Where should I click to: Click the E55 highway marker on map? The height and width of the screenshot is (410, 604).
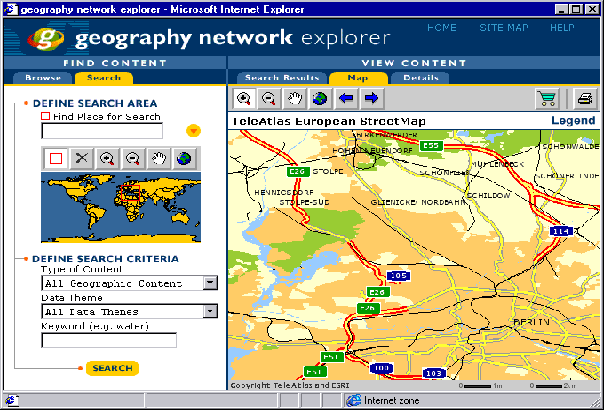point(431,146)
